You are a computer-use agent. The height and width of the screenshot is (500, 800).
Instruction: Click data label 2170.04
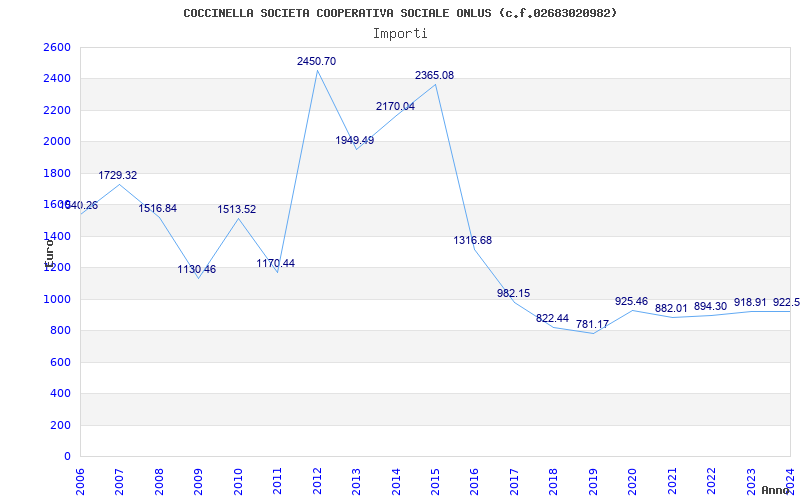[395, 107]
